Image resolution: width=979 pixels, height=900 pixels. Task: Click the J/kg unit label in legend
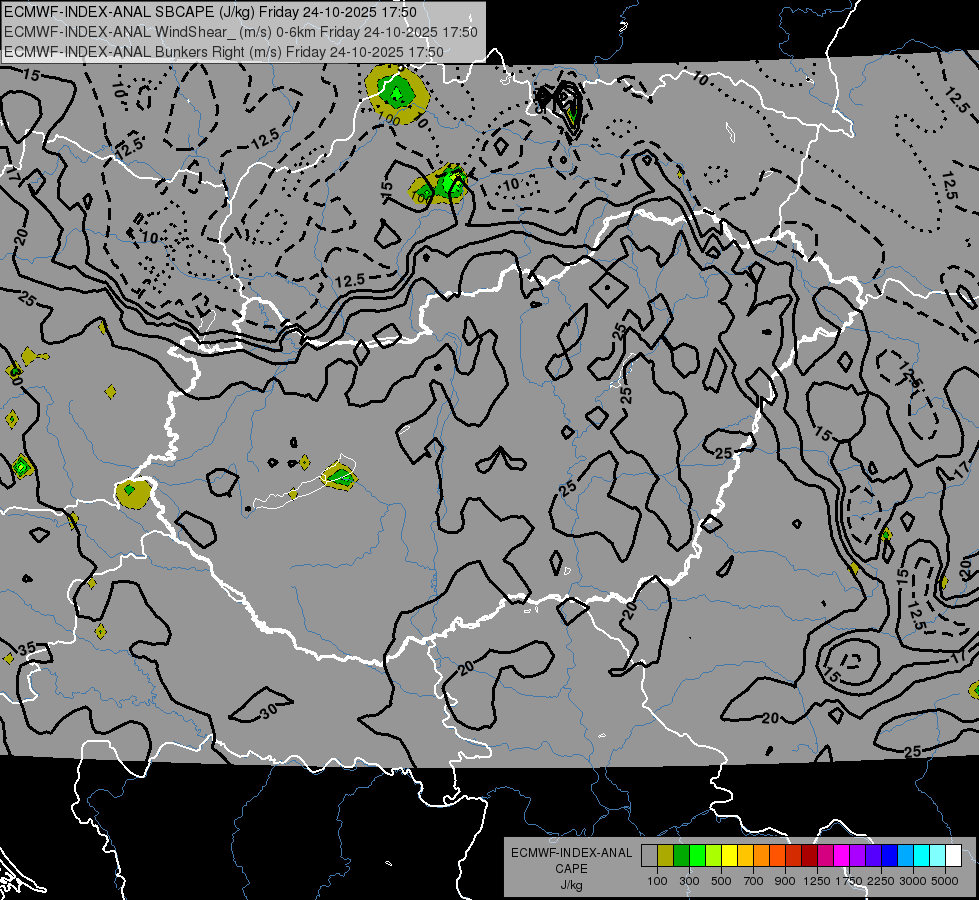point(572,885)
